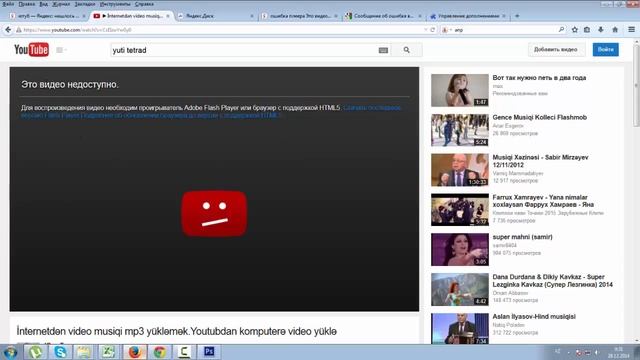
Task: Open the 'Справка' menu
Action: coord(144,4)
